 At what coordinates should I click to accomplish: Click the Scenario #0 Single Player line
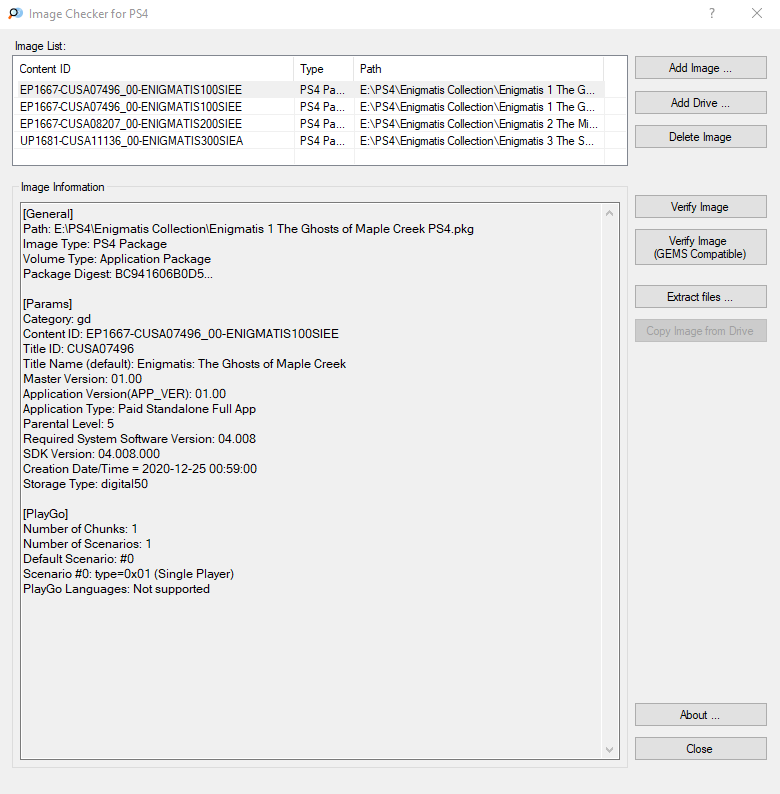coord(129,574)
